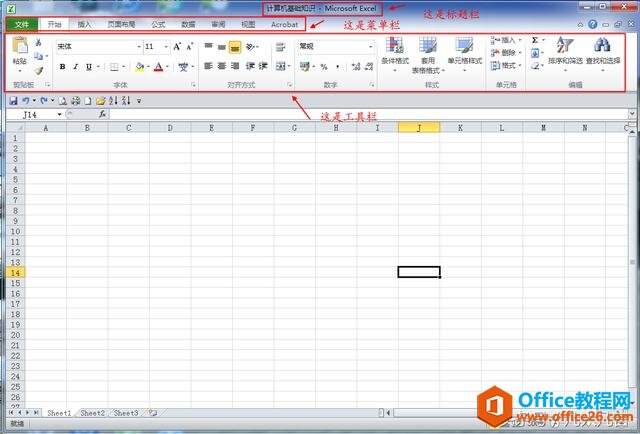Image resolution: width=640 pixels, height=434 pixels.
Task: Click the Paste (粘贴) clipboard icon
Action: click(x=20, y=45)
